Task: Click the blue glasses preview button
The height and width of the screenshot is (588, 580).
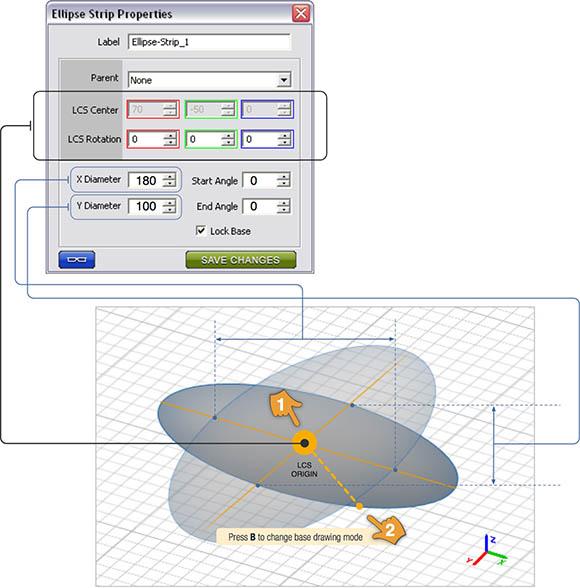Action: point(77,260)
